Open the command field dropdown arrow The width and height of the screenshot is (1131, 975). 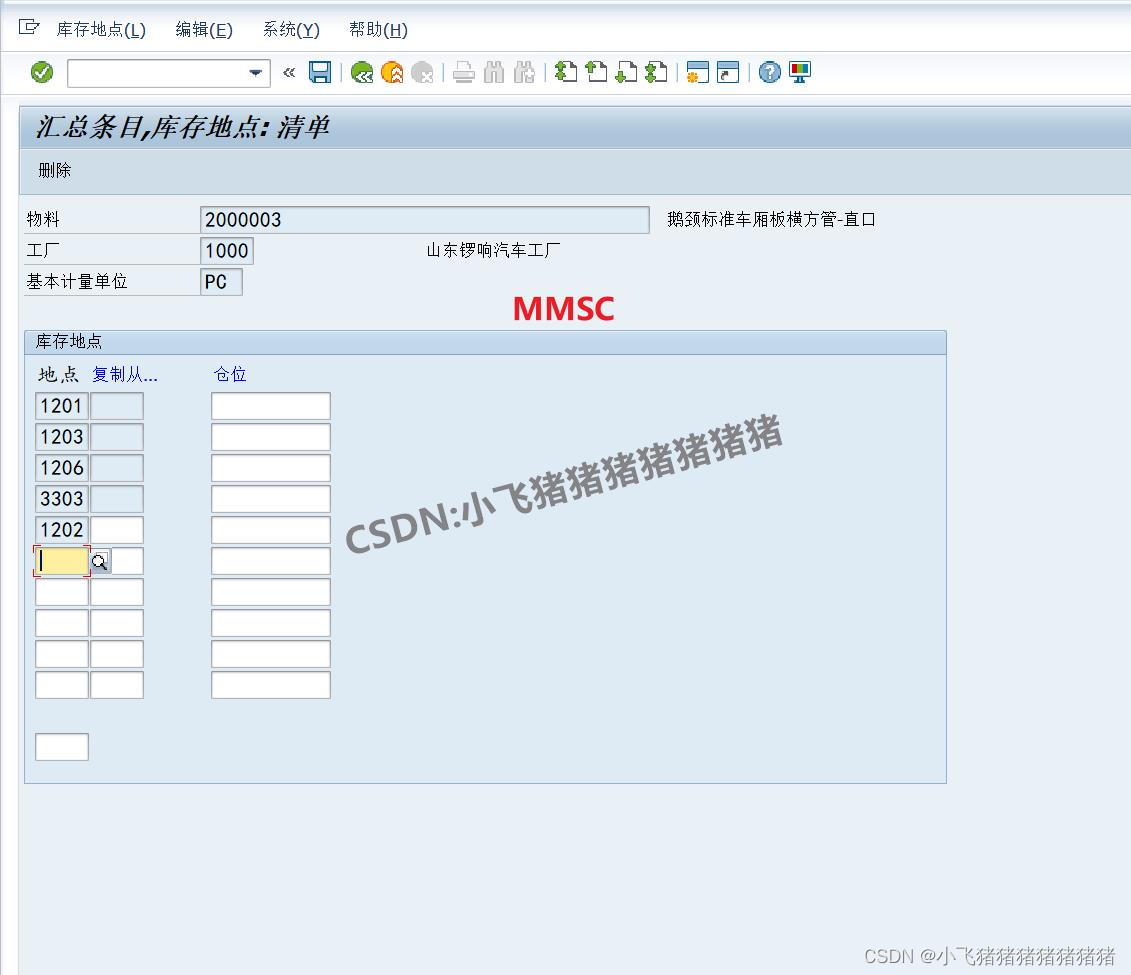pos(255,72)
